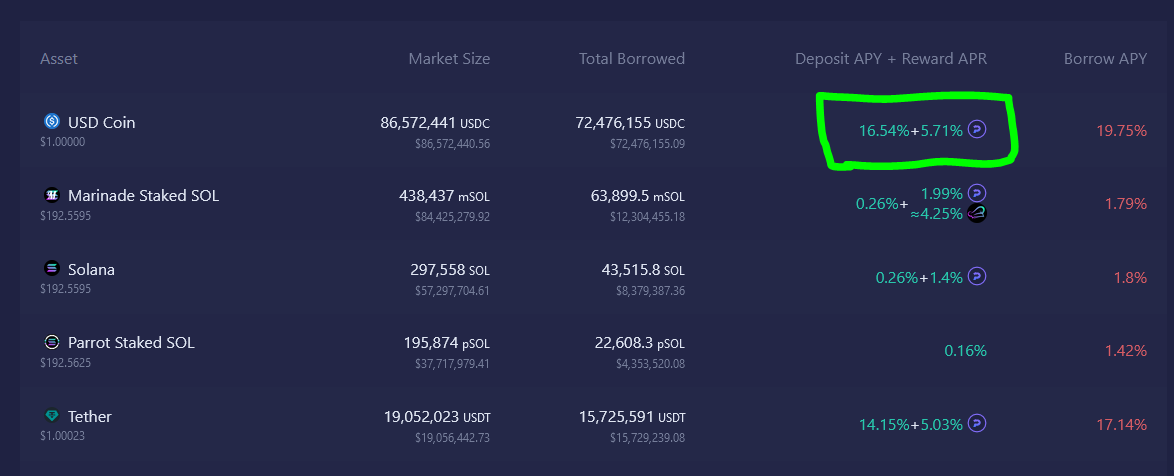Click the 438,437 mSOL market size
Viewport: 1174px width, 476px height.
click(x=445, y=196)
